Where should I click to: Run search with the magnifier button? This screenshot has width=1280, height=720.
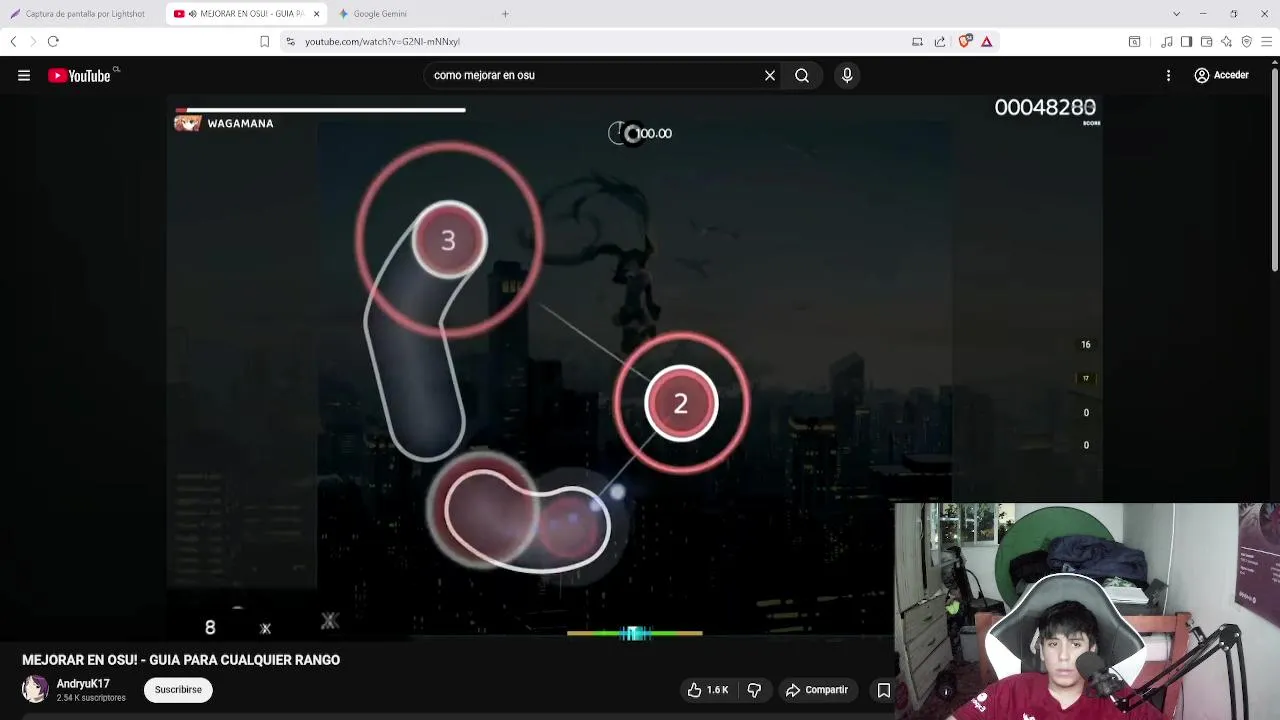(802, 75)
